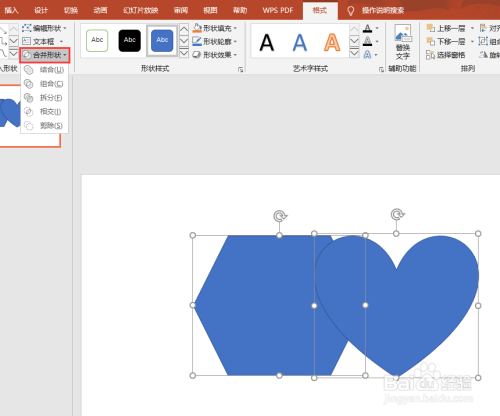Apply the white green-outlined Abc shape style

[97, 40]
